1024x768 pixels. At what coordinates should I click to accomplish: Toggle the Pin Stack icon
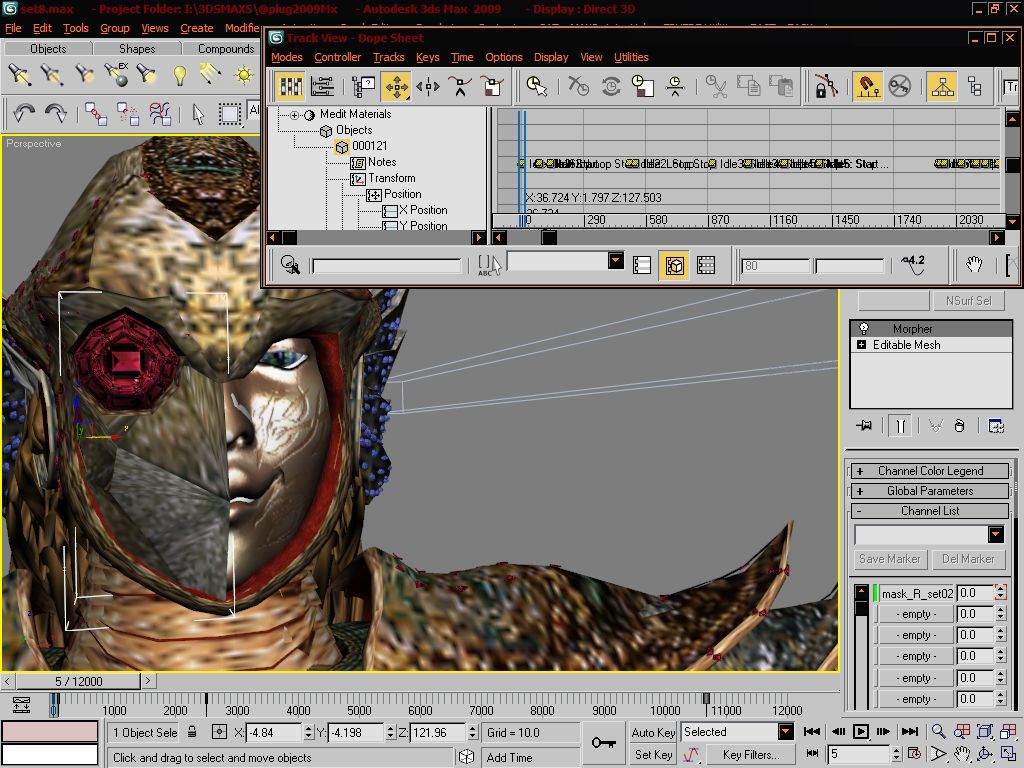click(863, 426)
